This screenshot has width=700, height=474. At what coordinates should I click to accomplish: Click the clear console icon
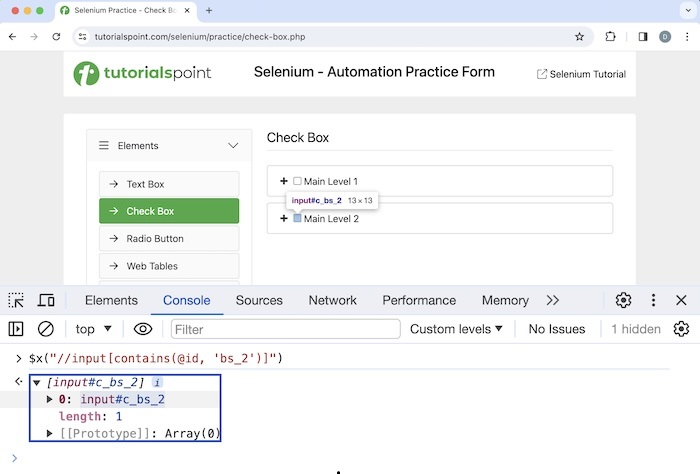pos(46,329)
